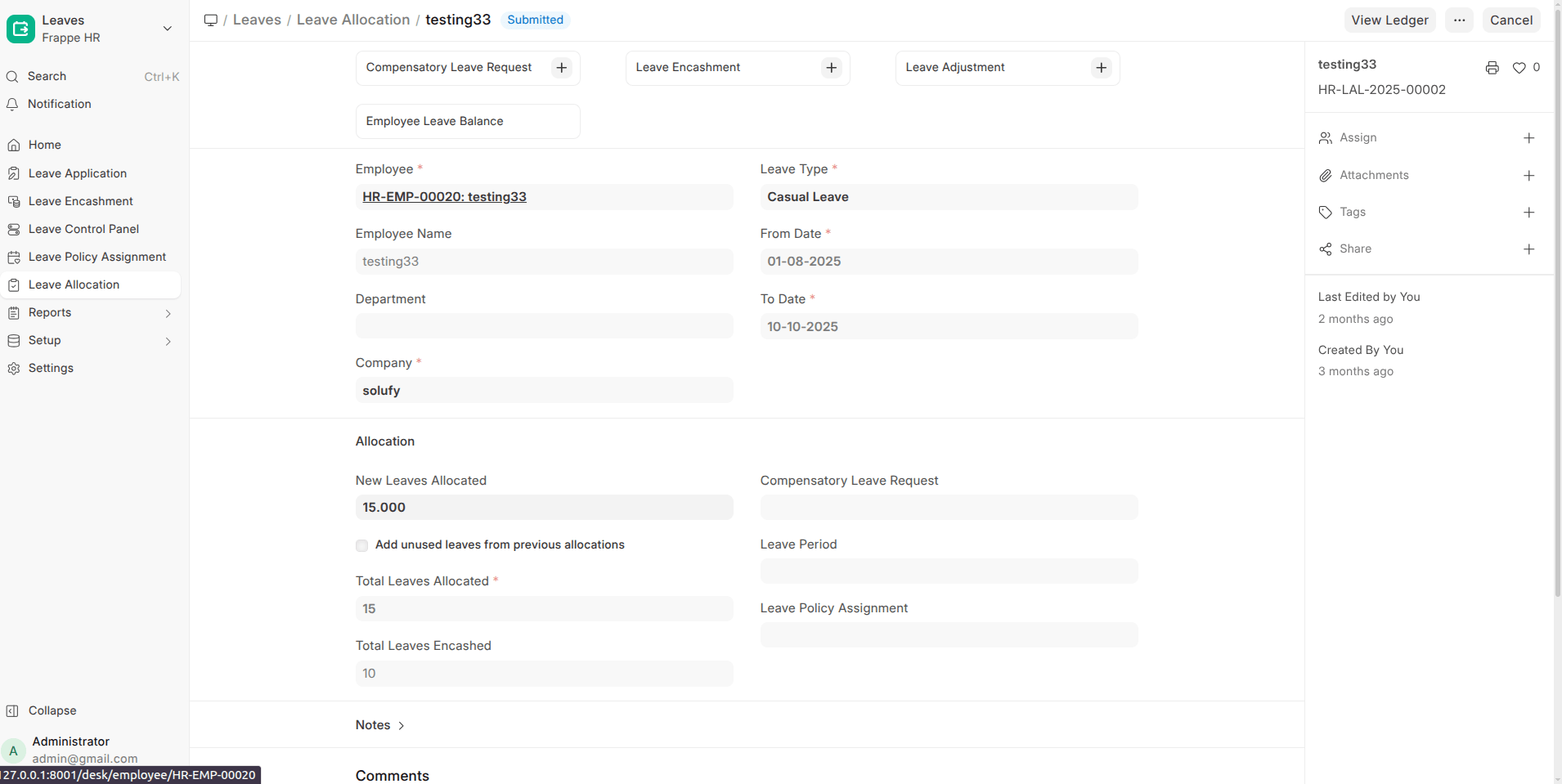The height and width of the screenshot is (784, 1562).
Task: Add a new Leave Adjustment with plus
Action: pos(1101,68)
